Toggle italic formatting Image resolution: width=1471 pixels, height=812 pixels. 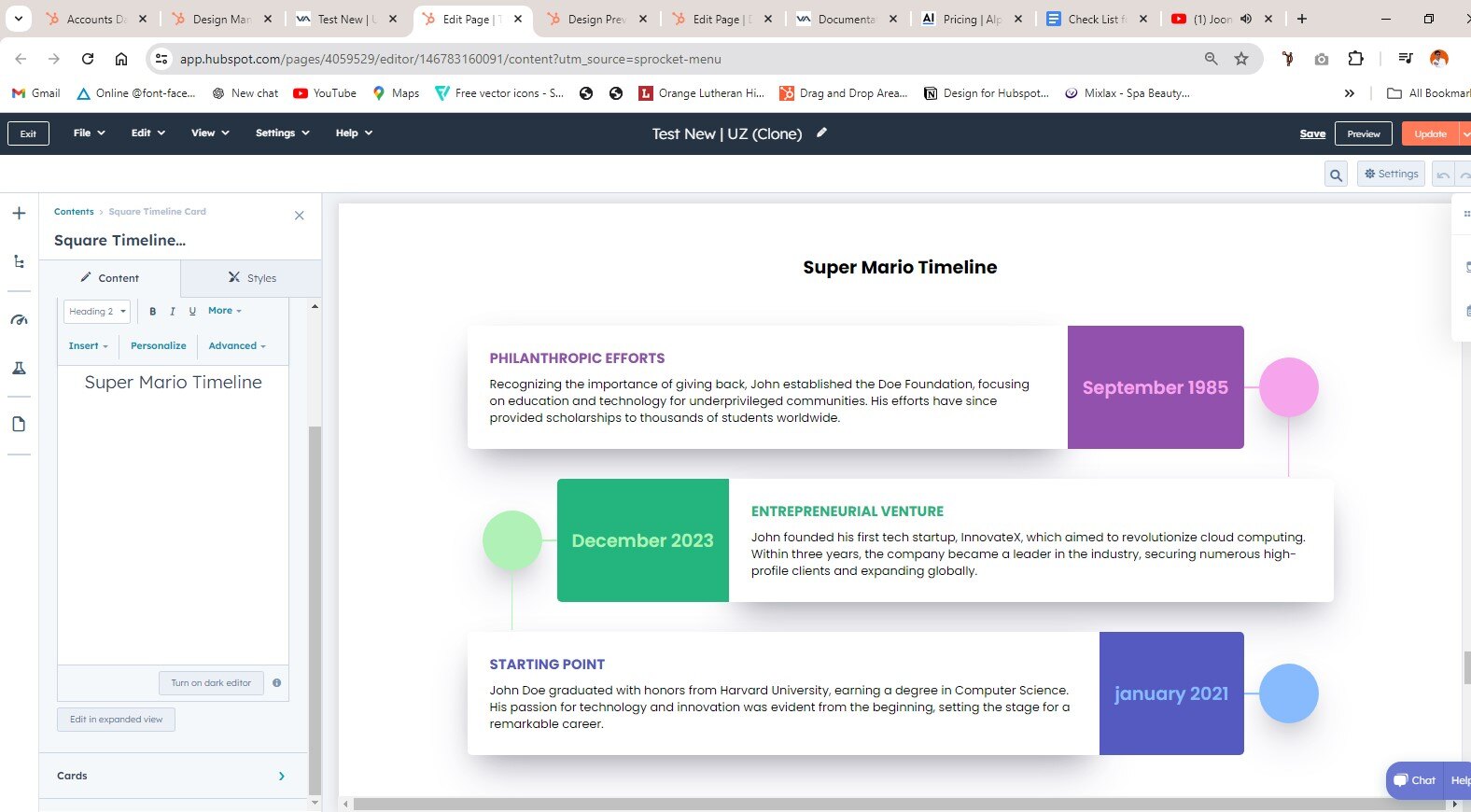173,312
